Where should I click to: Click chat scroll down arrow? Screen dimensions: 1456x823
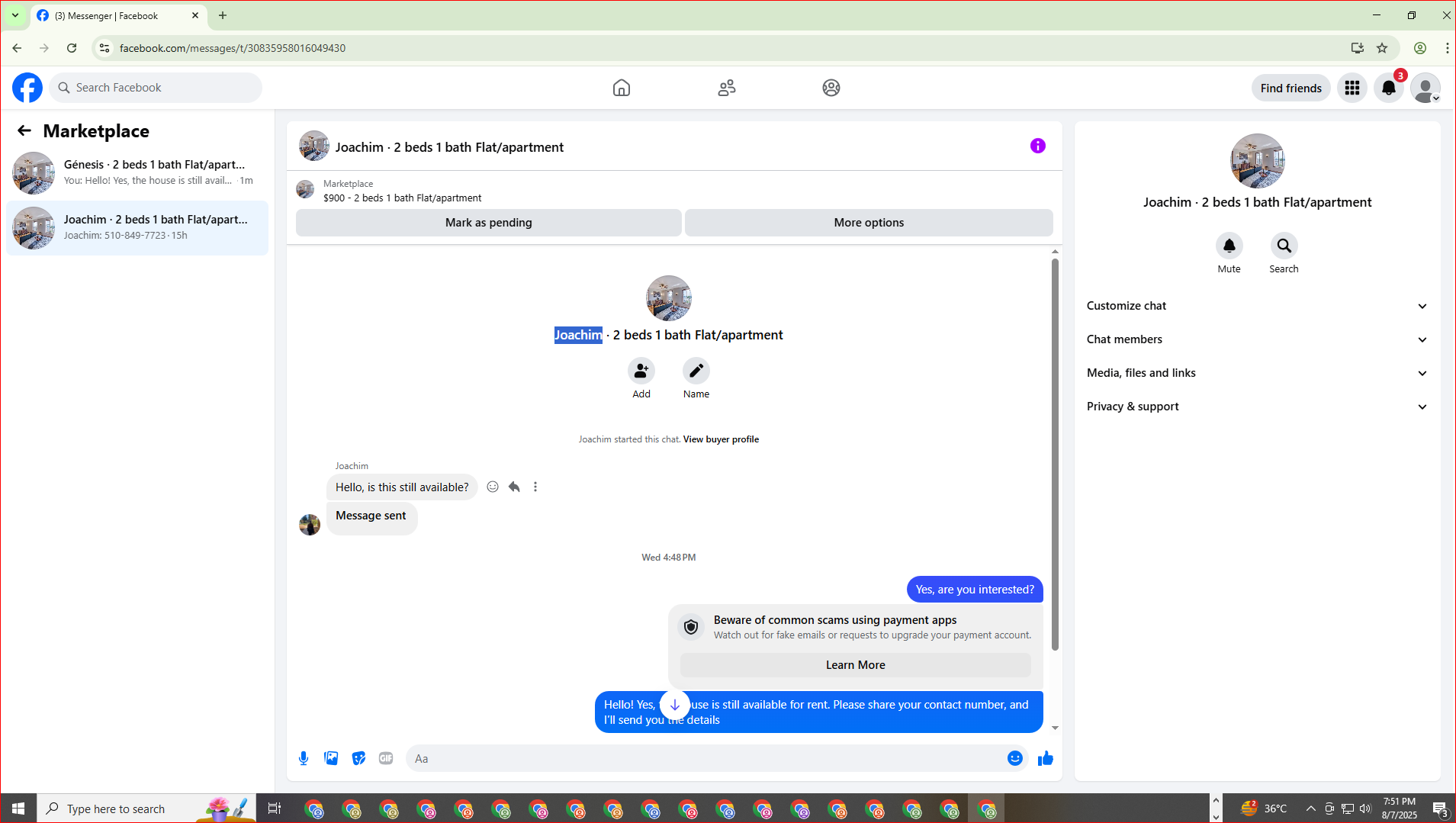1055,728
